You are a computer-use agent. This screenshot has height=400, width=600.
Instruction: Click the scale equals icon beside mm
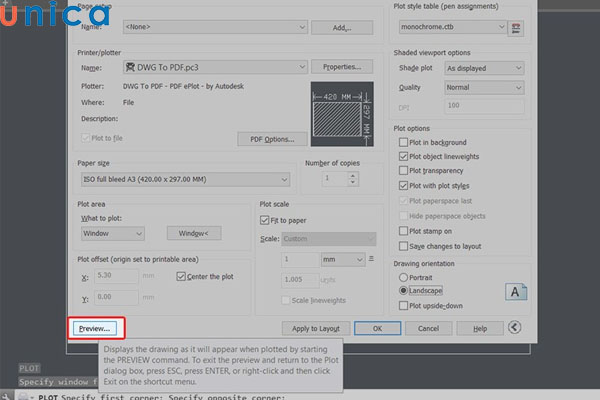click(x=371, y=259)
